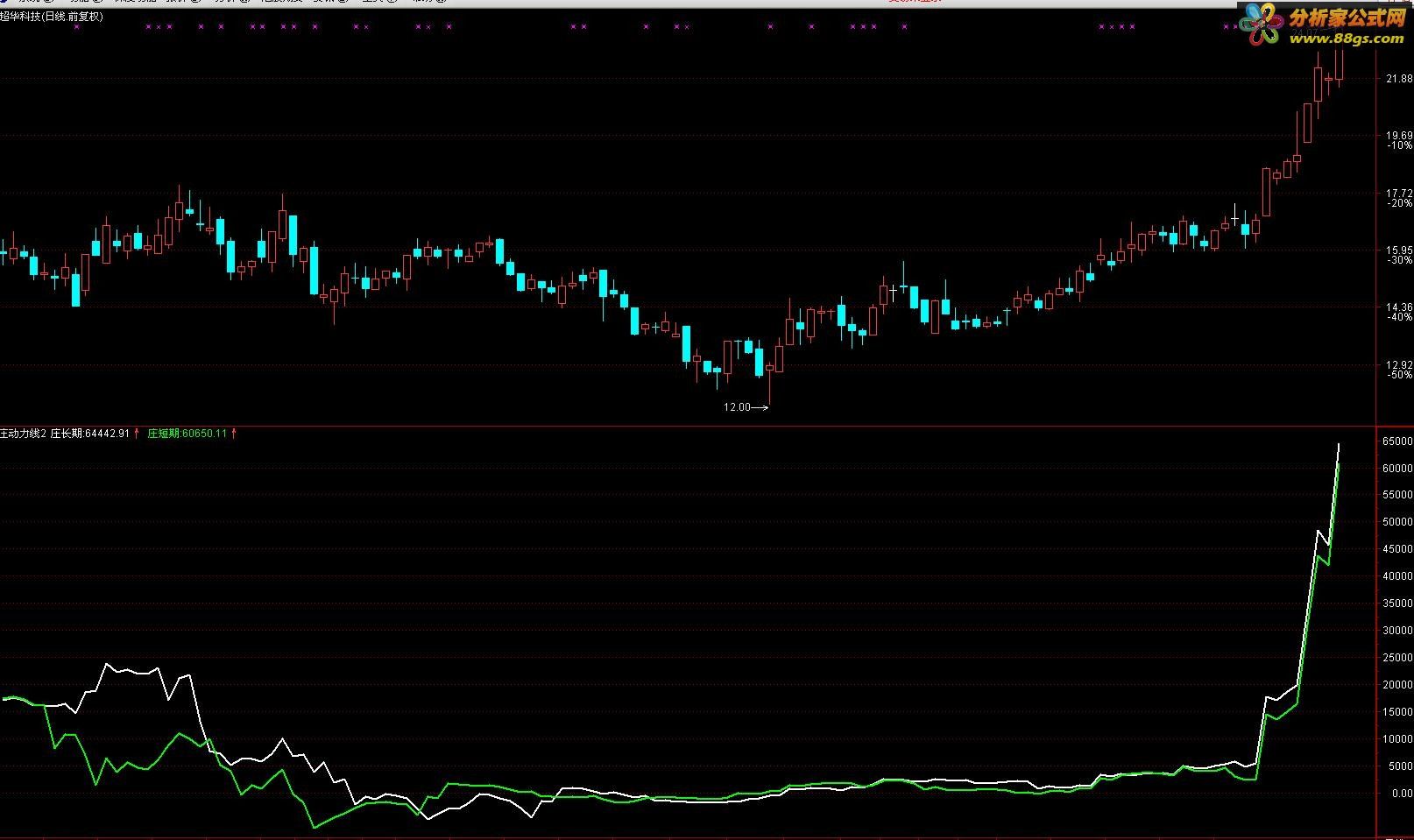
Task: Select the 庄长期:64442.91 indicator value
Action: pyautogui.click(x=90, y=434)
